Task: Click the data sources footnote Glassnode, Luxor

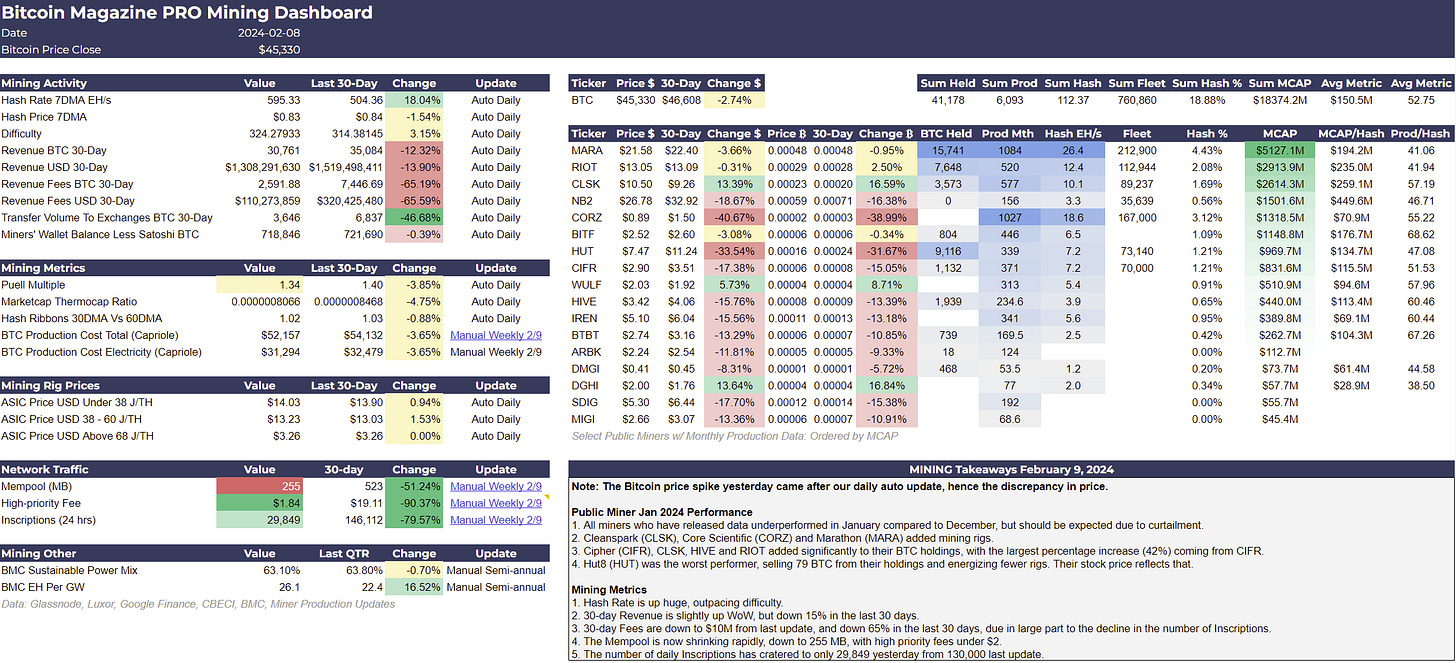Action: point(199,604)
